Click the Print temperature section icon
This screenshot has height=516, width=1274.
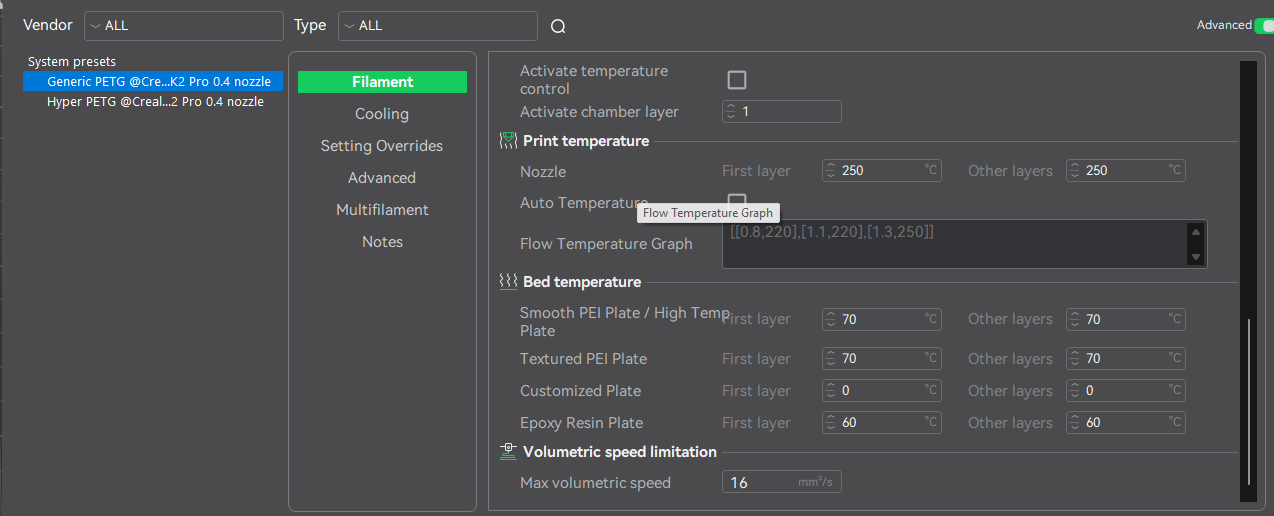tap(508, 141)
